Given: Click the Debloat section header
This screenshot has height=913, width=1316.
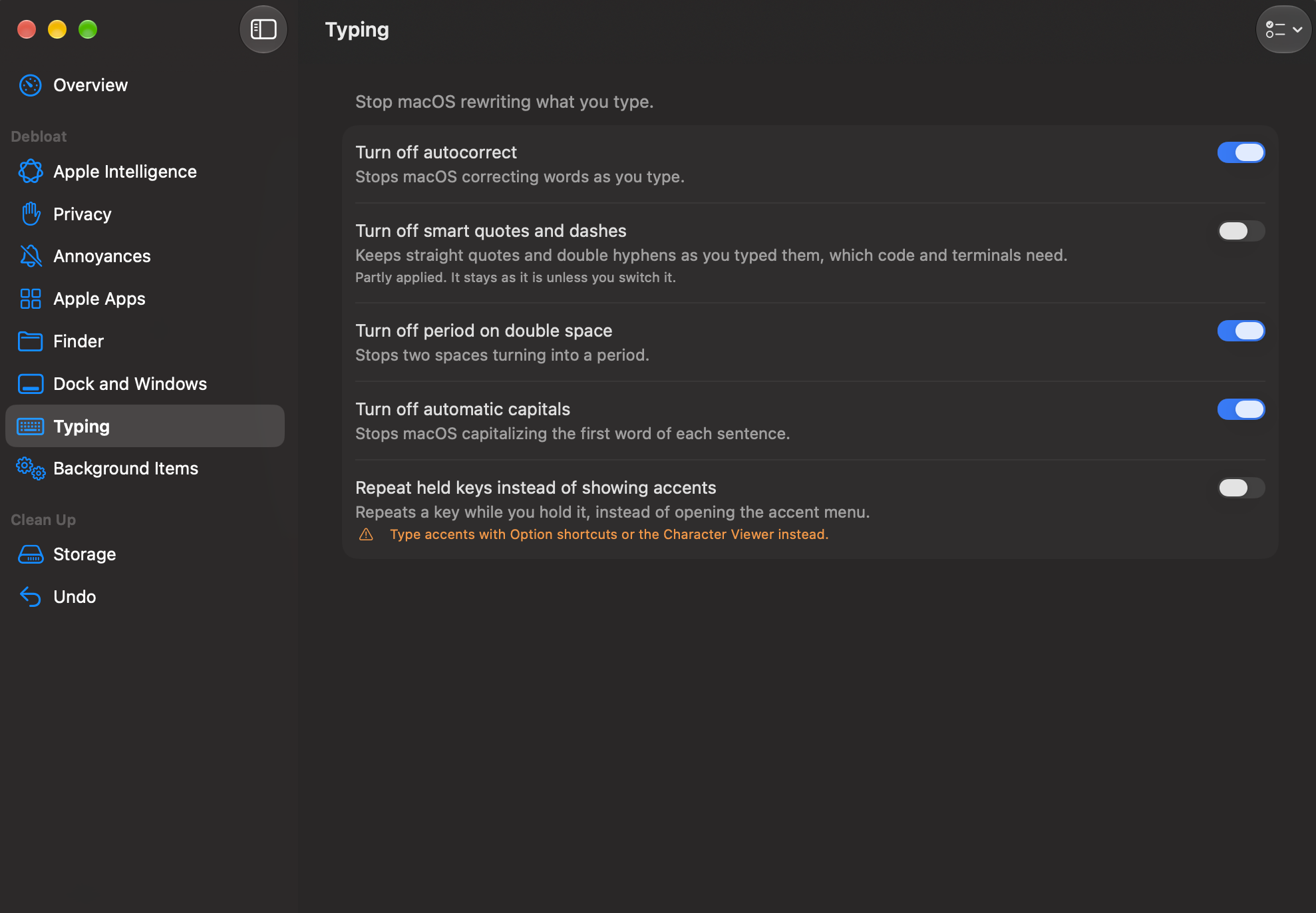Looking at the screenshot, I should (39, 136).
